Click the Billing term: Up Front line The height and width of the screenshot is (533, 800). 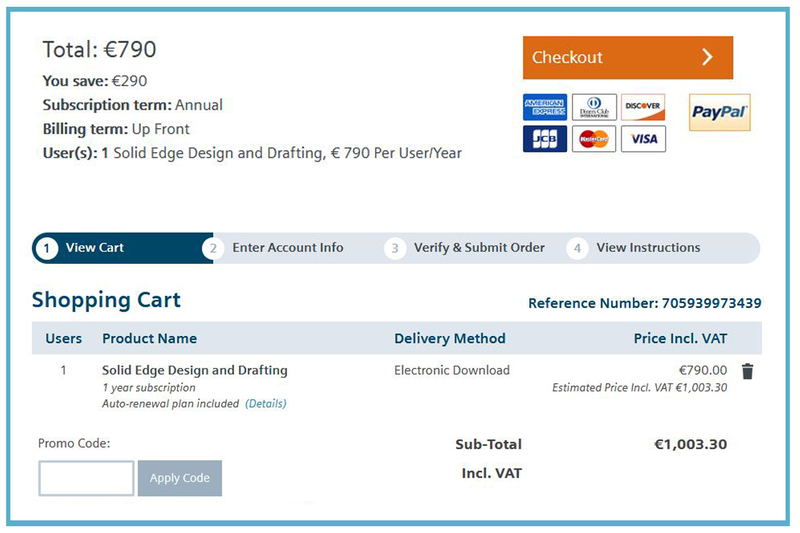coord(116,129)
